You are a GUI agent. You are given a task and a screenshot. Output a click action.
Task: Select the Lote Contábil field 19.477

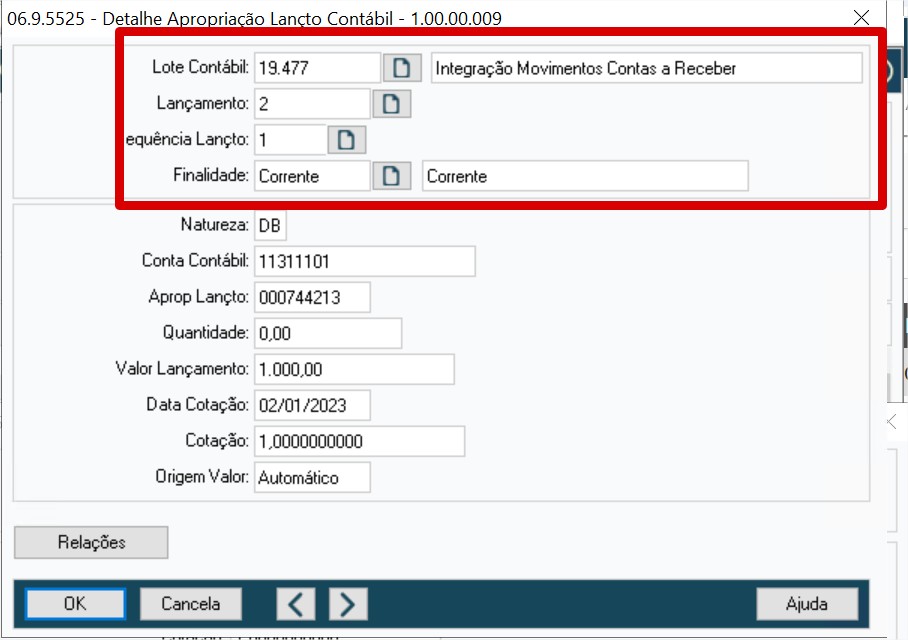pyautogui.click(x=317, y=68)
